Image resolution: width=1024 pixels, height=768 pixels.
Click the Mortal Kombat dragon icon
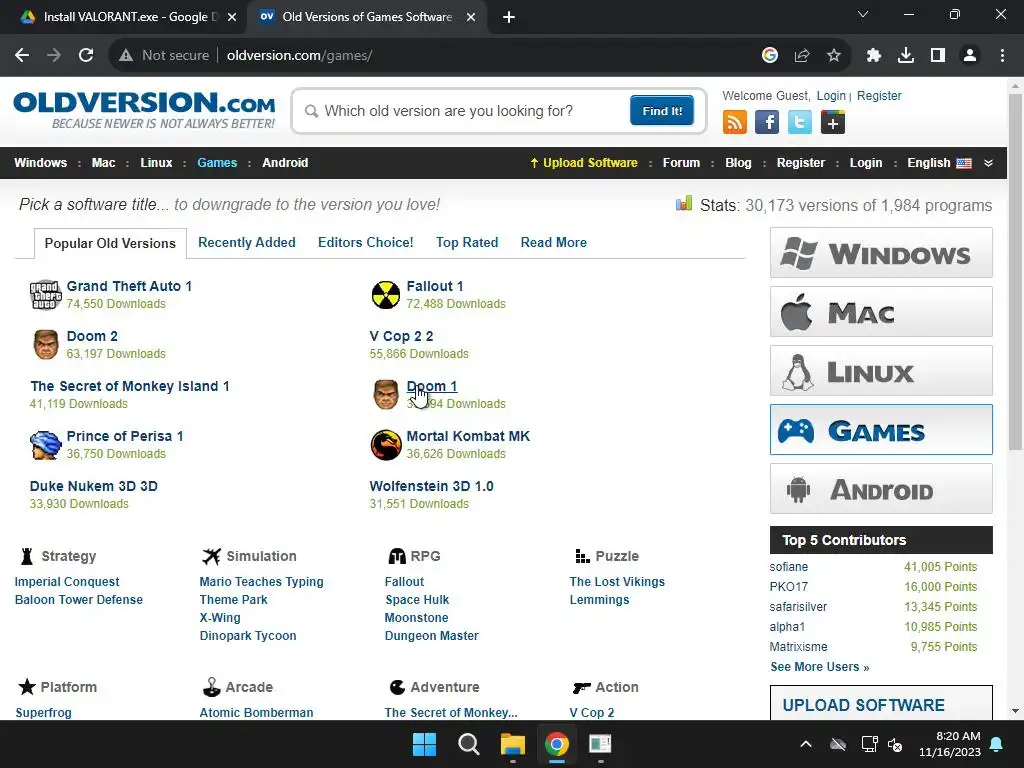tap(386, 445)
